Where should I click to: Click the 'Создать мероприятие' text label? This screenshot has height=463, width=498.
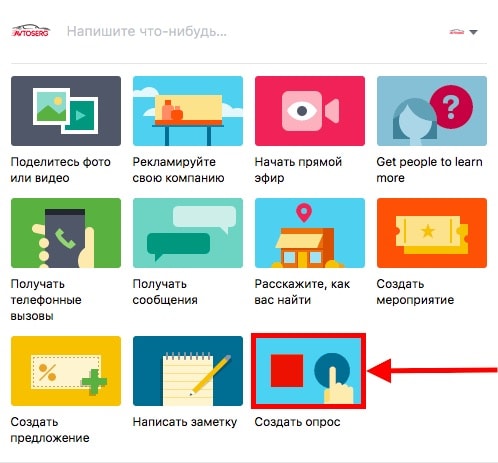click(x=415, y=292)
